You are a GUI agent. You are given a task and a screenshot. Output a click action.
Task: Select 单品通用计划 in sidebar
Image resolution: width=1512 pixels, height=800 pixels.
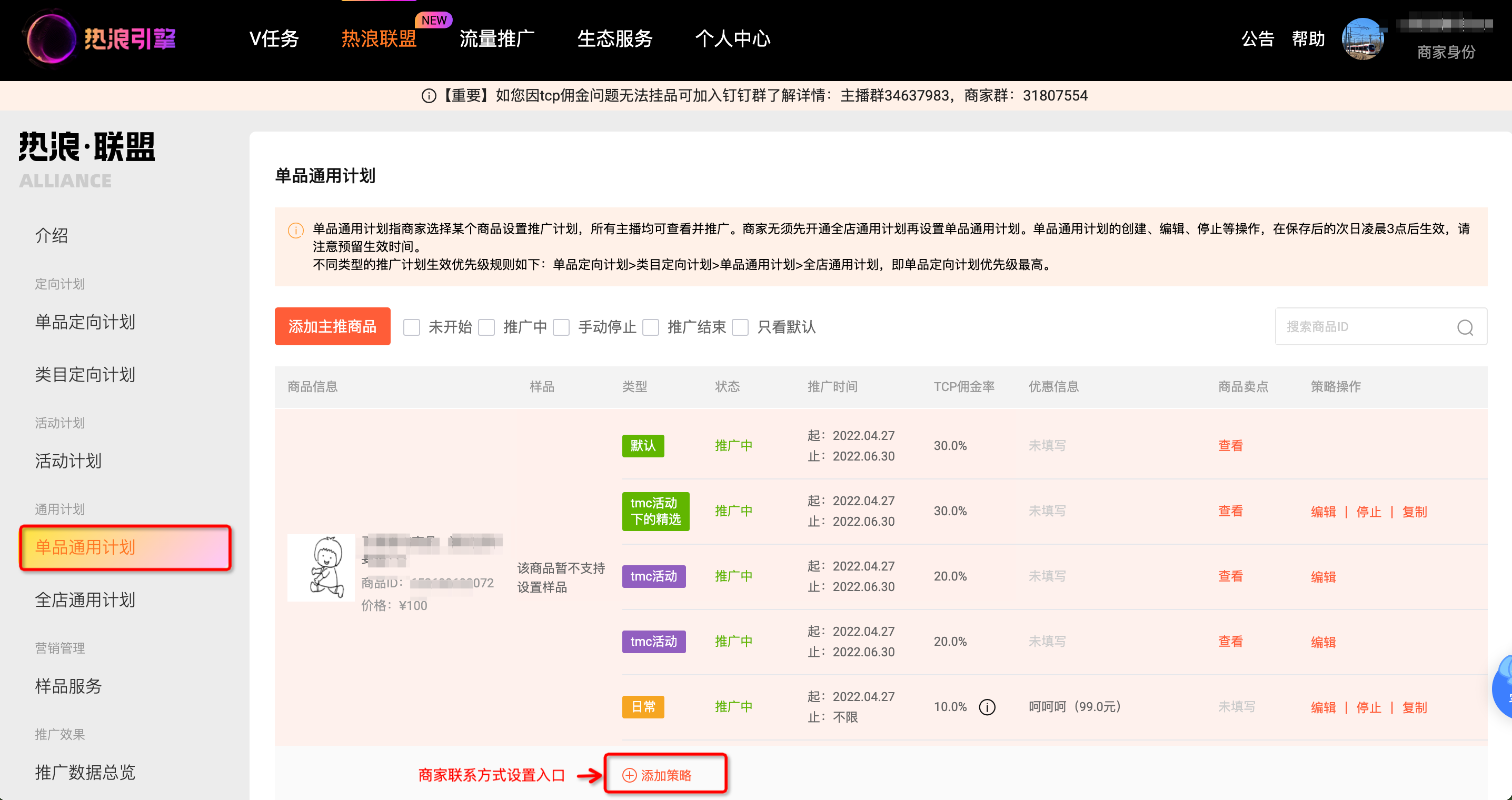pos(125,547)
